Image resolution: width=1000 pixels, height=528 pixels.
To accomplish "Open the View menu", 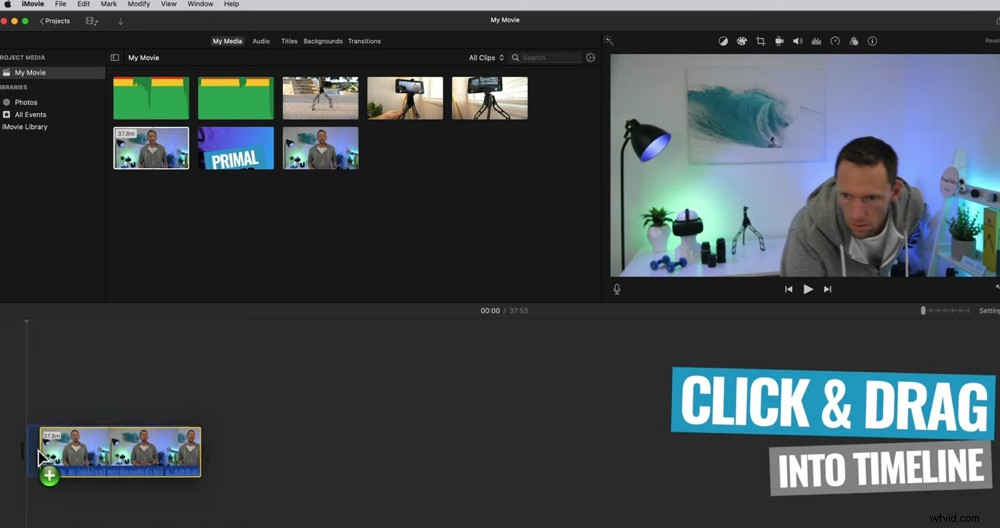I will click(168, 4).
